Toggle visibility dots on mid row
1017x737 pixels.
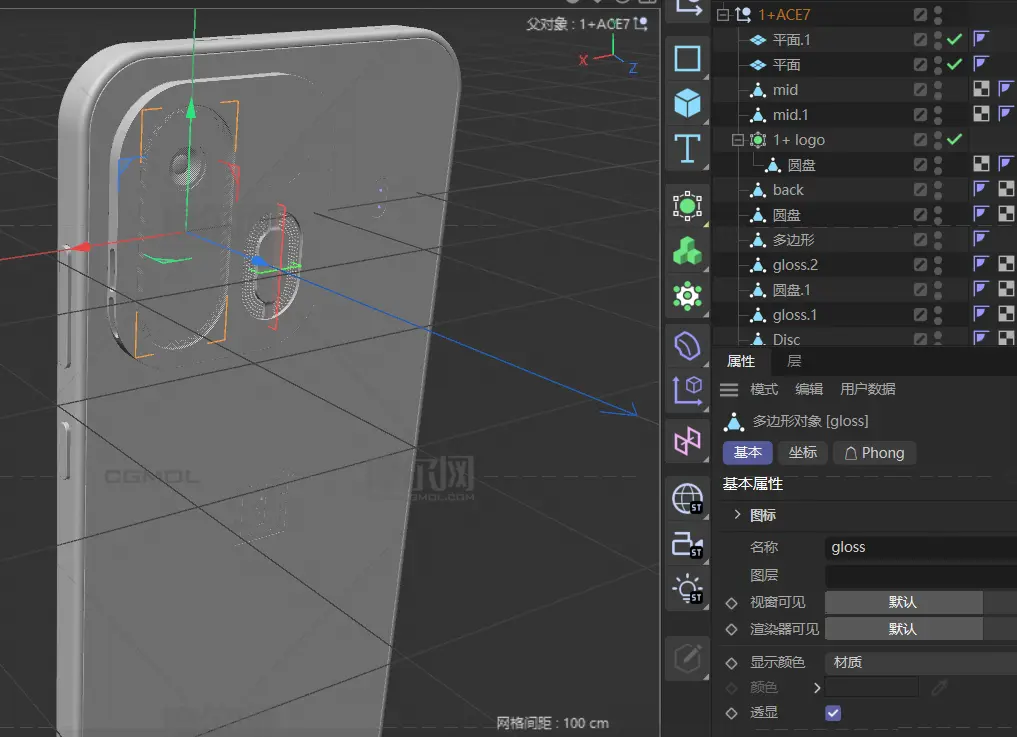click(x=938, y=90)
